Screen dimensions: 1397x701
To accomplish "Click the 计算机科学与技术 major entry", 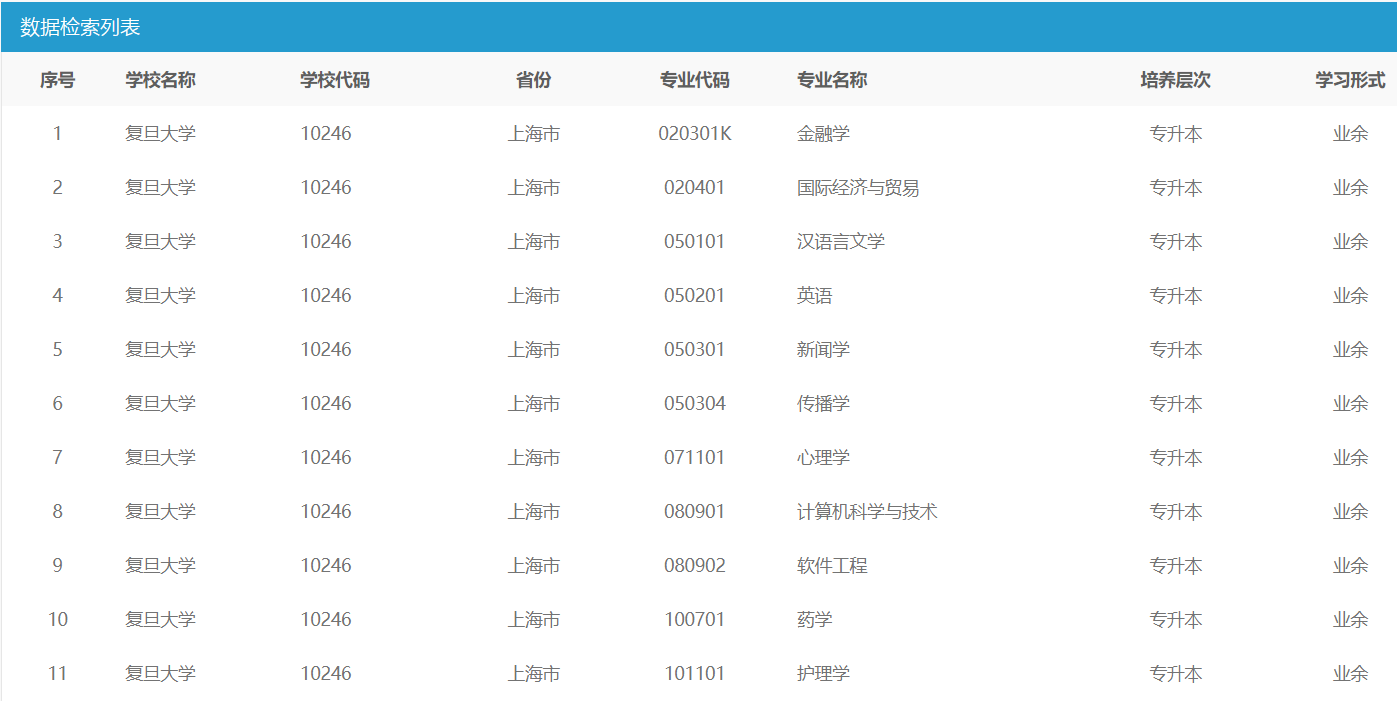I will pos(866,511).
